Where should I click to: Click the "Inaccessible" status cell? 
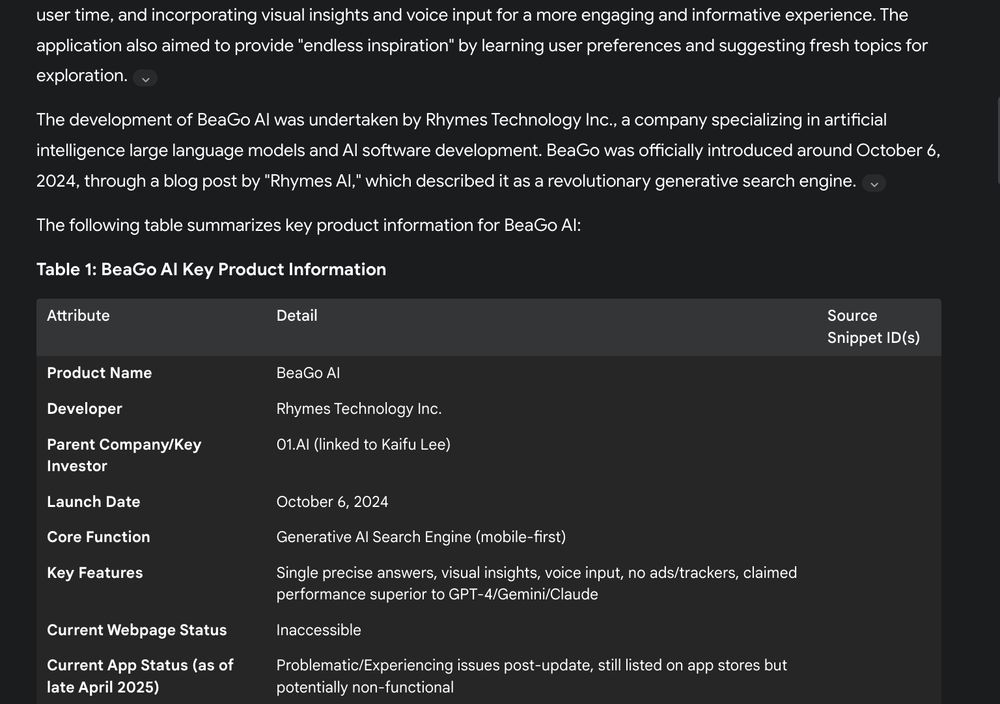pyautogui.click(x=318, y=630)
